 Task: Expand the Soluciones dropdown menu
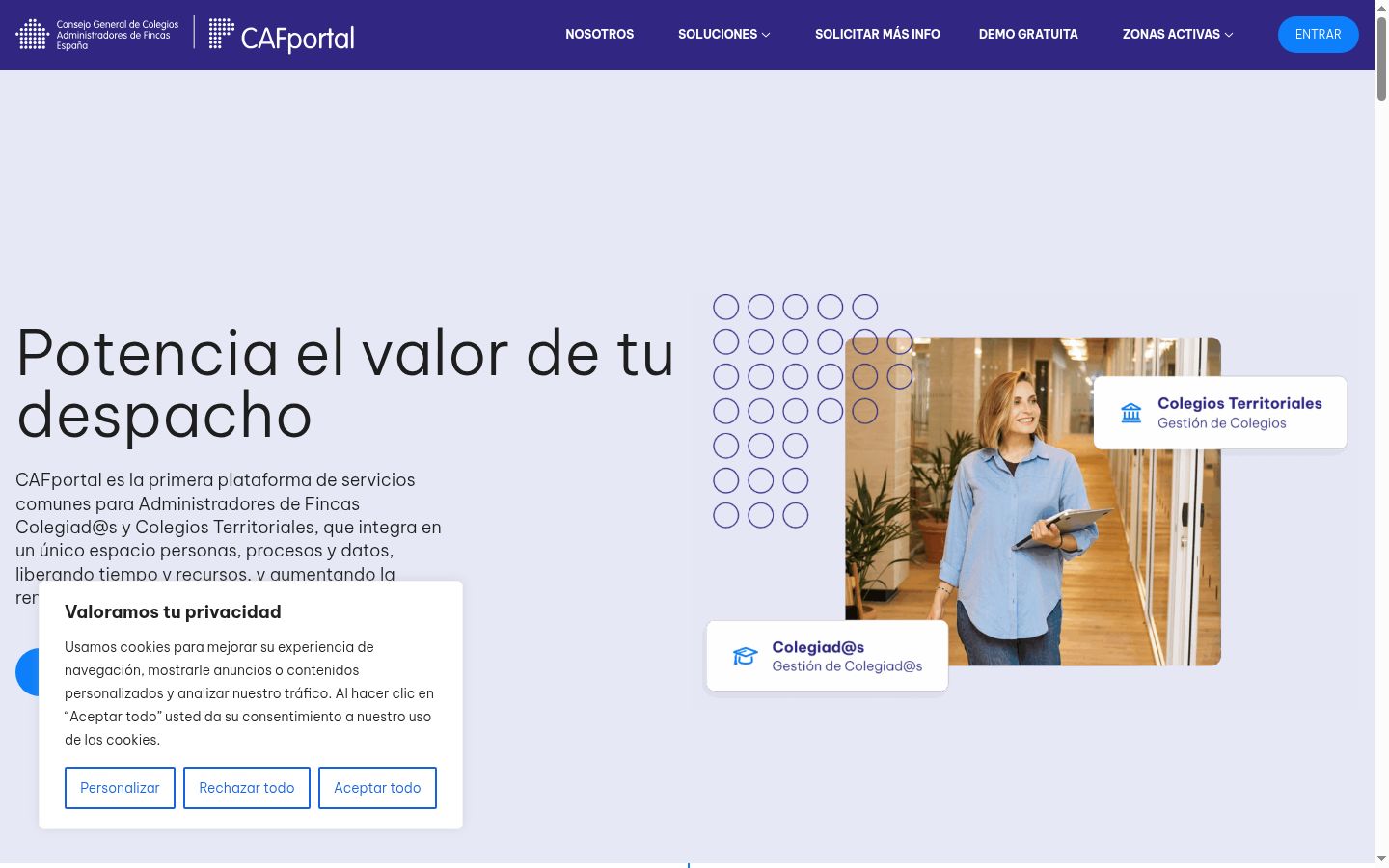[x=724, y=34]
